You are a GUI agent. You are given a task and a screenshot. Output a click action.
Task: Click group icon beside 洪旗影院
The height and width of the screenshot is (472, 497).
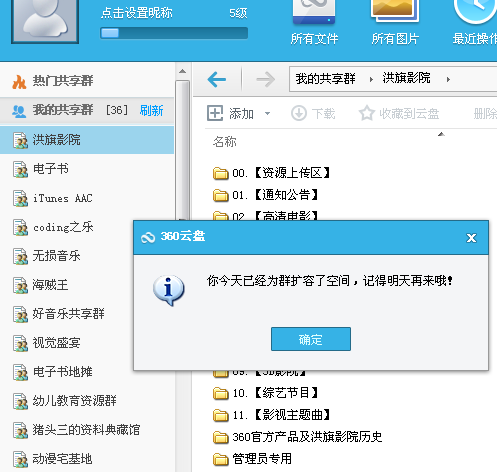[x=20, y=140]
